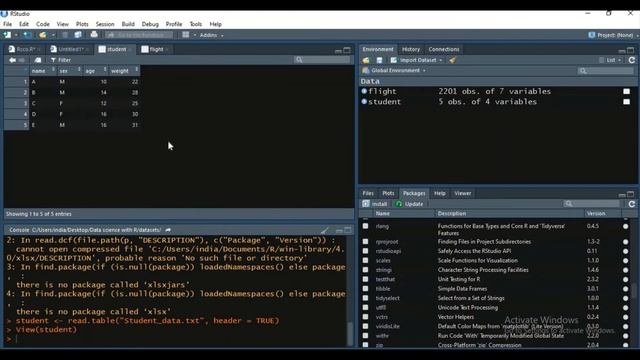Viewport: 640px width, 360px height.
Task: Open the Addins dropdown
Action: pyautogui.click(x=211, y=35)
